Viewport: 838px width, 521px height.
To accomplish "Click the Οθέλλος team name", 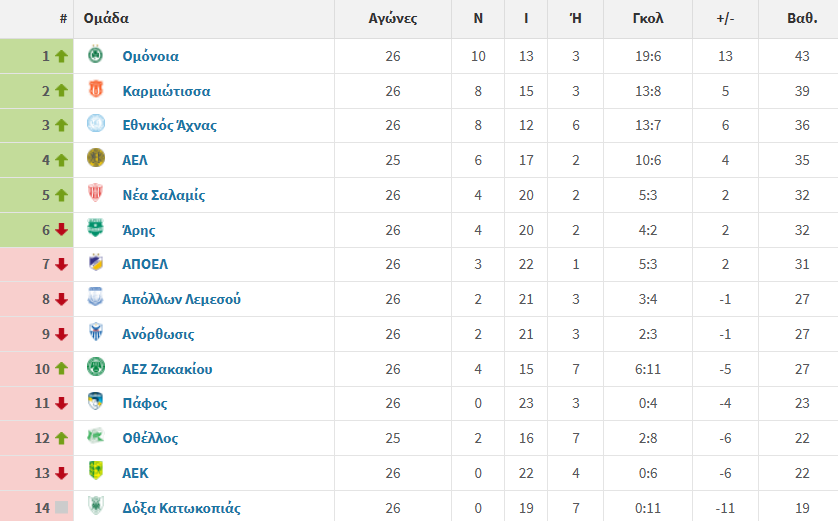I will coord(150,438).
